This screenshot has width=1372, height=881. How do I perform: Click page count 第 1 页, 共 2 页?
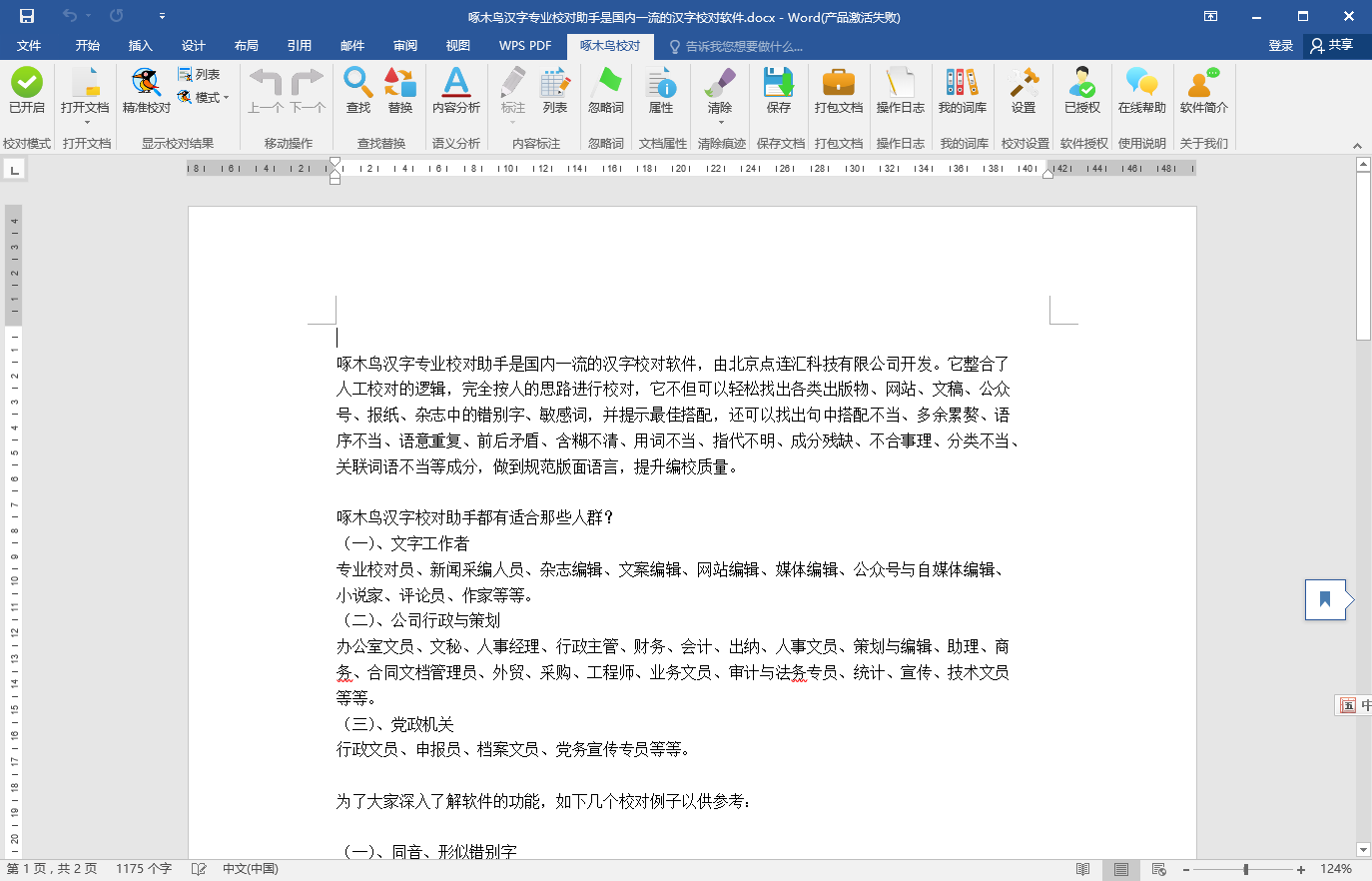tap(52, 869)
